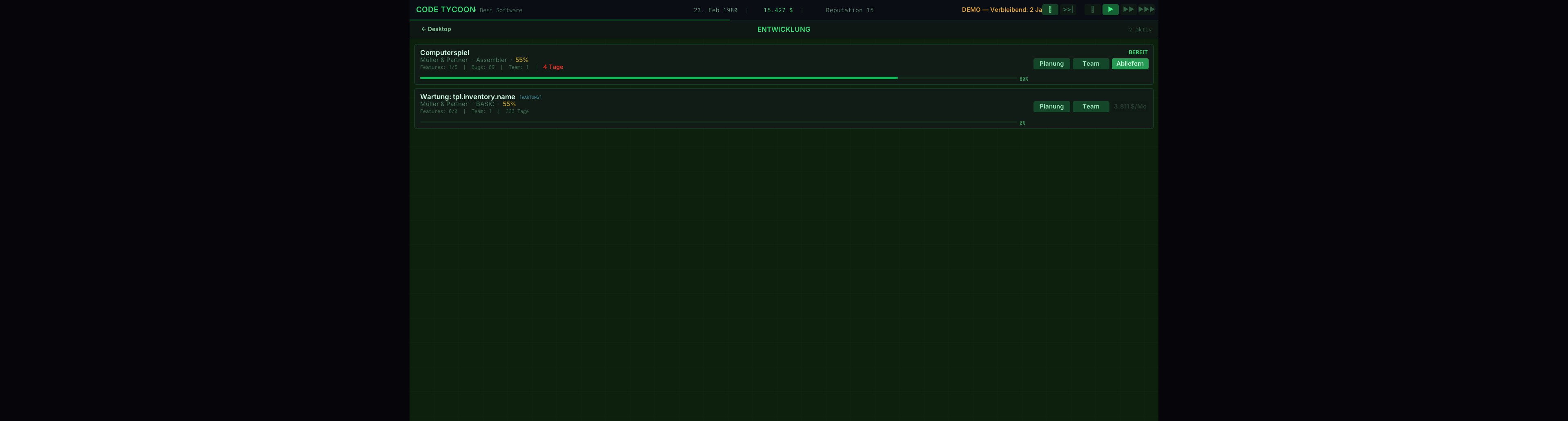This screenshot has width=1568, height=421.
Task: Click the account balance 15.427 $
Action: (x=778, y=10)
